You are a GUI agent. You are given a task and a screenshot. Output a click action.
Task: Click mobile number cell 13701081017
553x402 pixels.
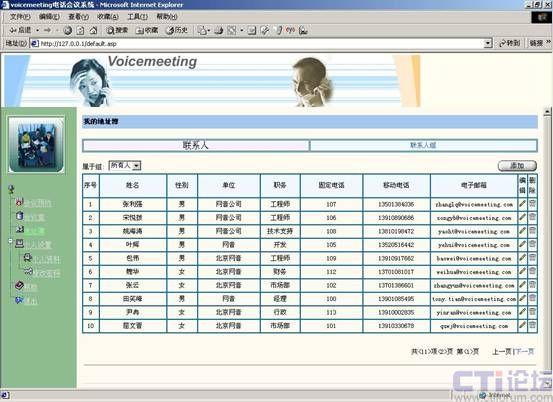click(396, 272)
